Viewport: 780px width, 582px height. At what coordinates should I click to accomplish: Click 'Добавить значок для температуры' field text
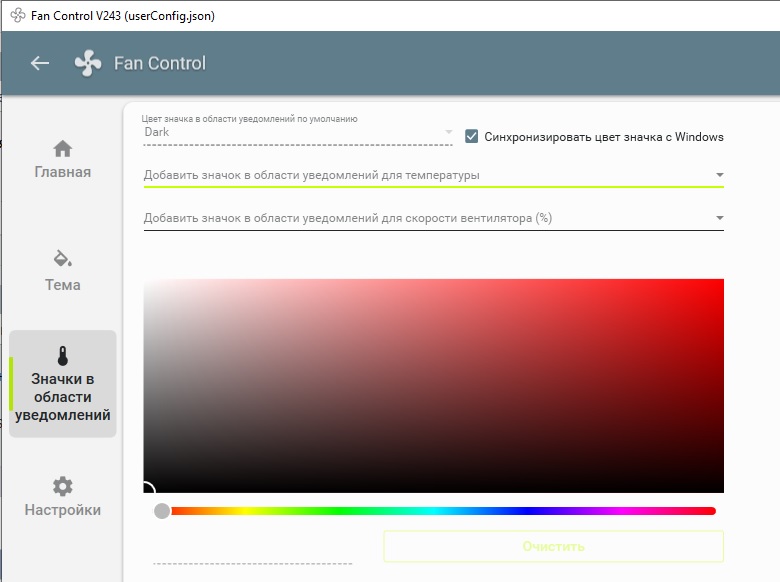[x=311, y=175]
